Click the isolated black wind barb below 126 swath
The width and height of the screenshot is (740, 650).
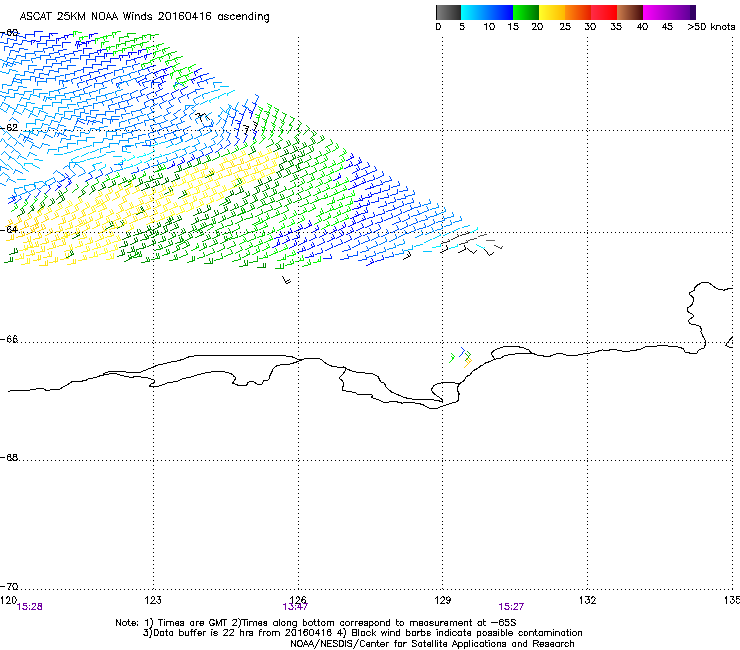pos(286,280)
